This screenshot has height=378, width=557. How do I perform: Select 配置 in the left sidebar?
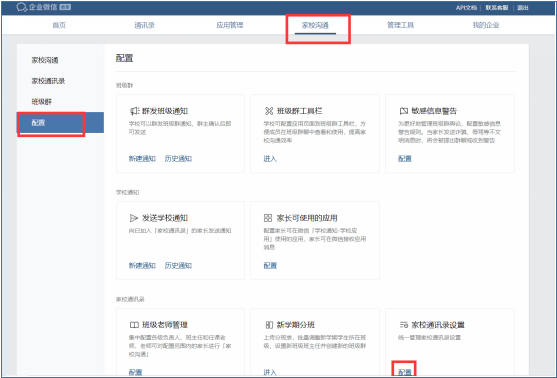(x=60, y=123)
